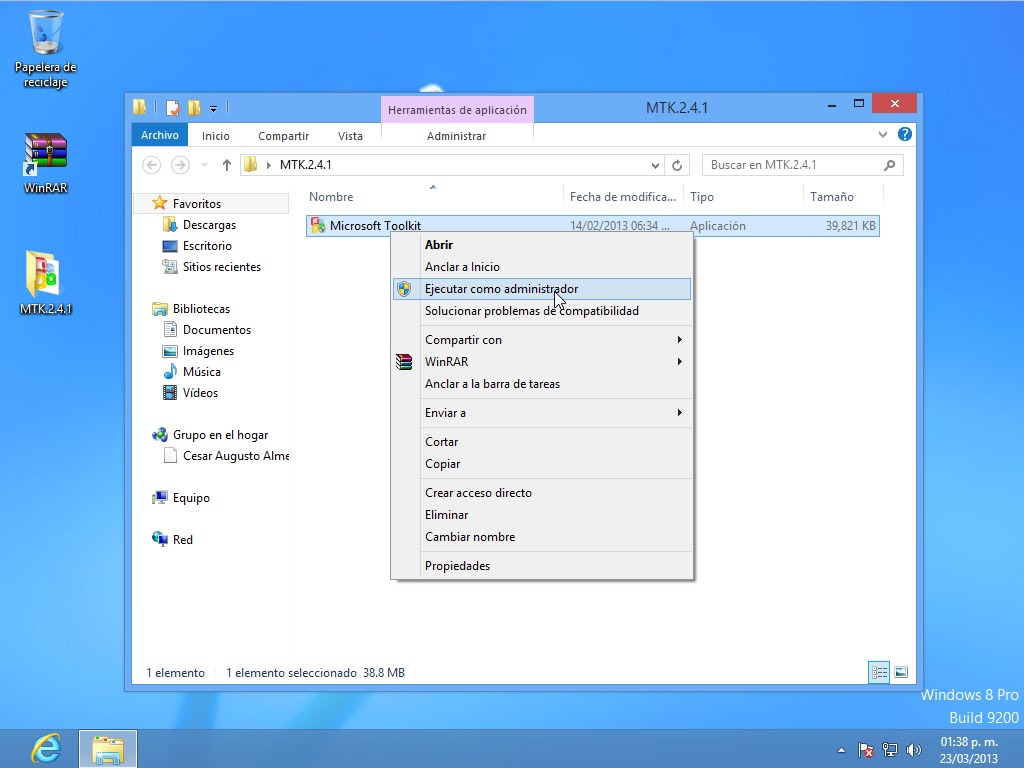Image resolution: width=1024 pixels, height=768 pixels.
Task: Switch to the Inicio ribbon tab
Action: click(216, 136)
